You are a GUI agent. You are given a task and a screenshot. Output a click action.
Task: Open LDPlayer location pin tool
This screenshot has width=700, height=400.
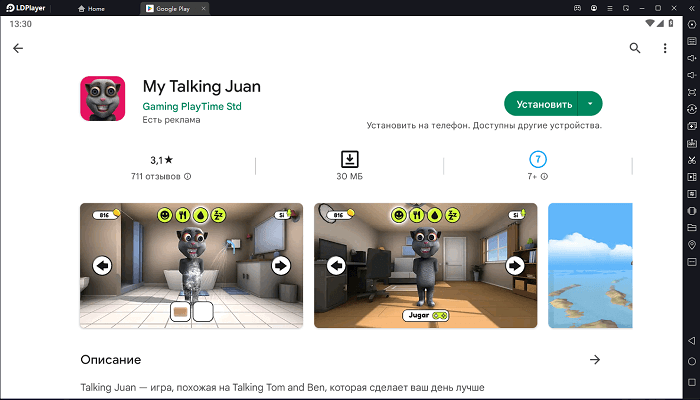coord(692,245)
